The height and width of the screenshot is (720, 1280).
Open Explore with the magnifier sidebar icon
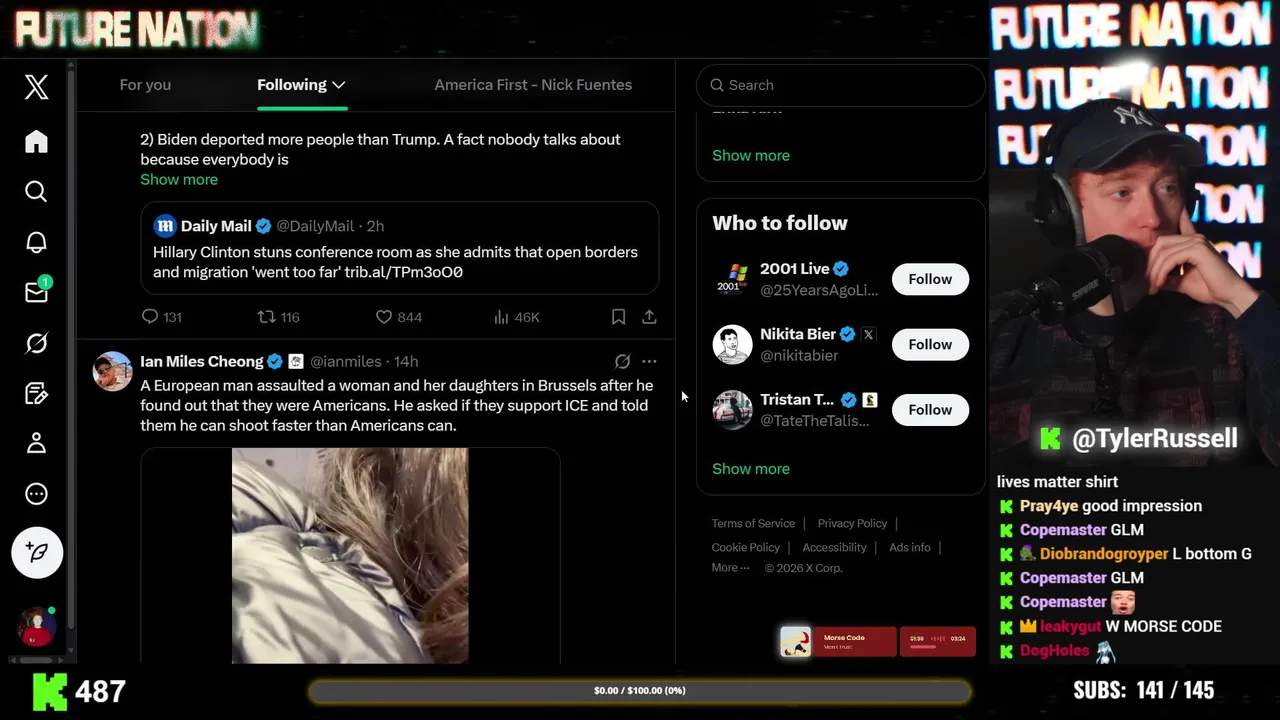[x=36, y=191]
